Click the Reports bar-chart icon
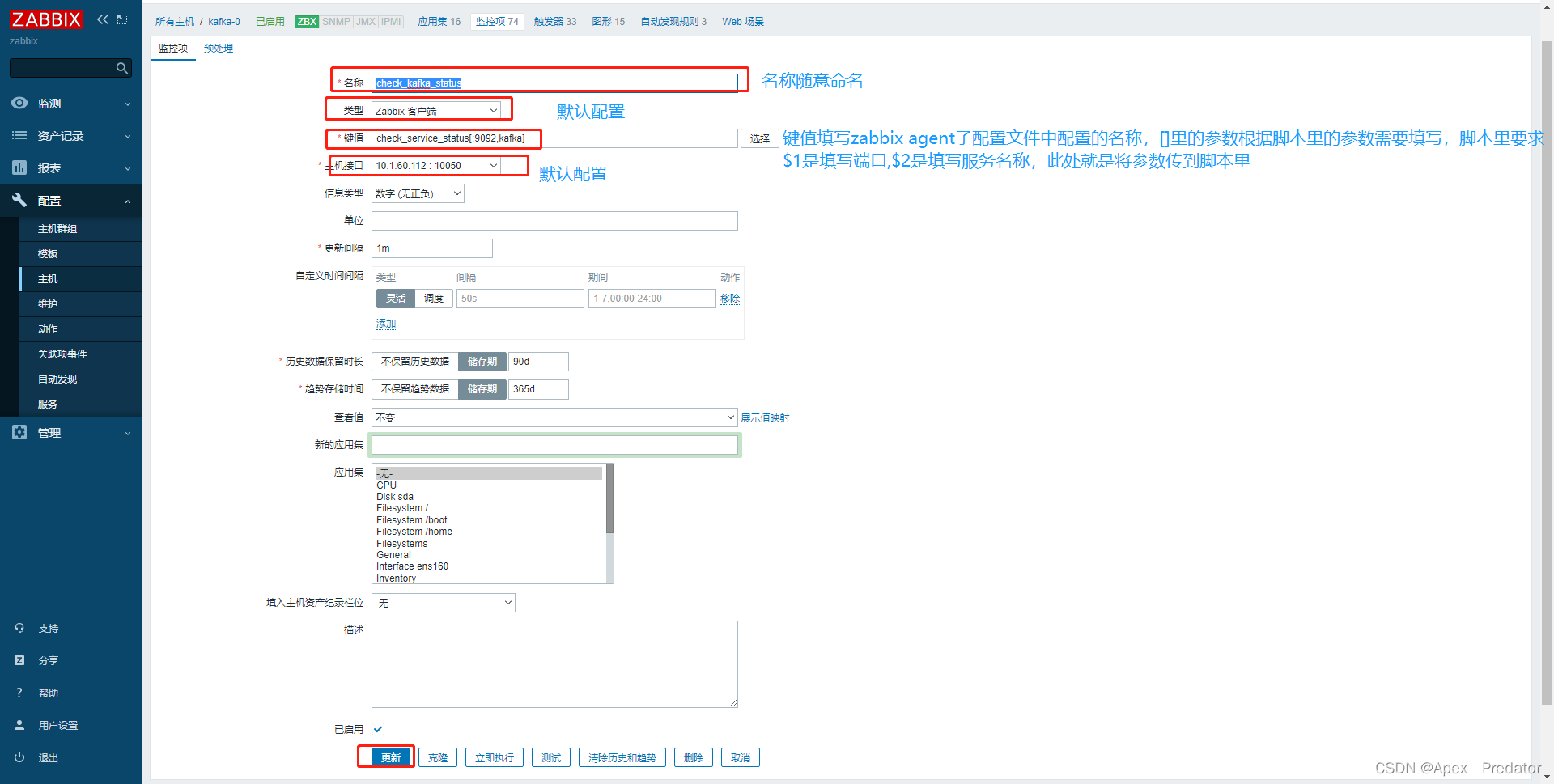Screen dimensions: 1554x784 tap(19, 167)
